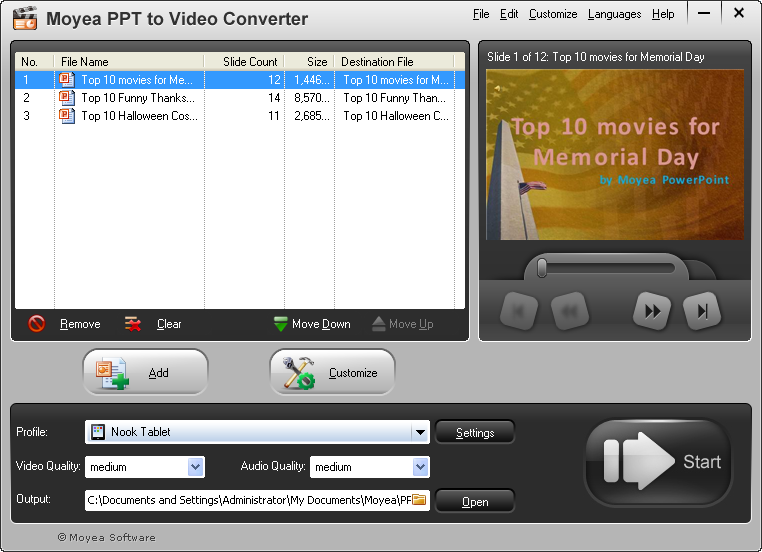Go to previous slide in preview
Image resolution: width=762 pixels, height=552 pixels.
(570, 311)
